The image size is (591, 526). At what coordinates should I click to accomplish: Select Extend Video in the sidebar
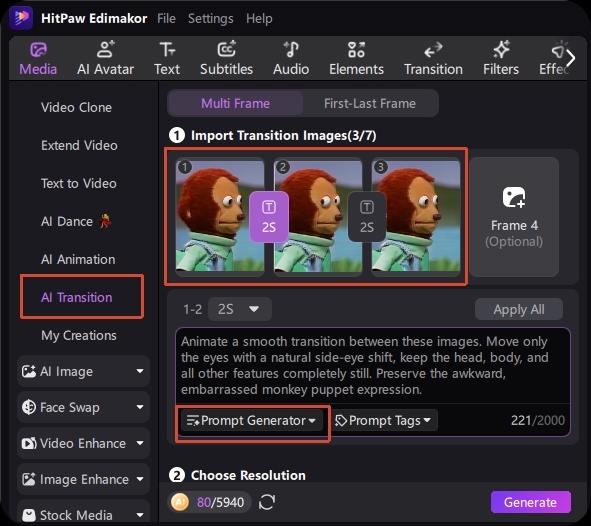pos(79,145)
